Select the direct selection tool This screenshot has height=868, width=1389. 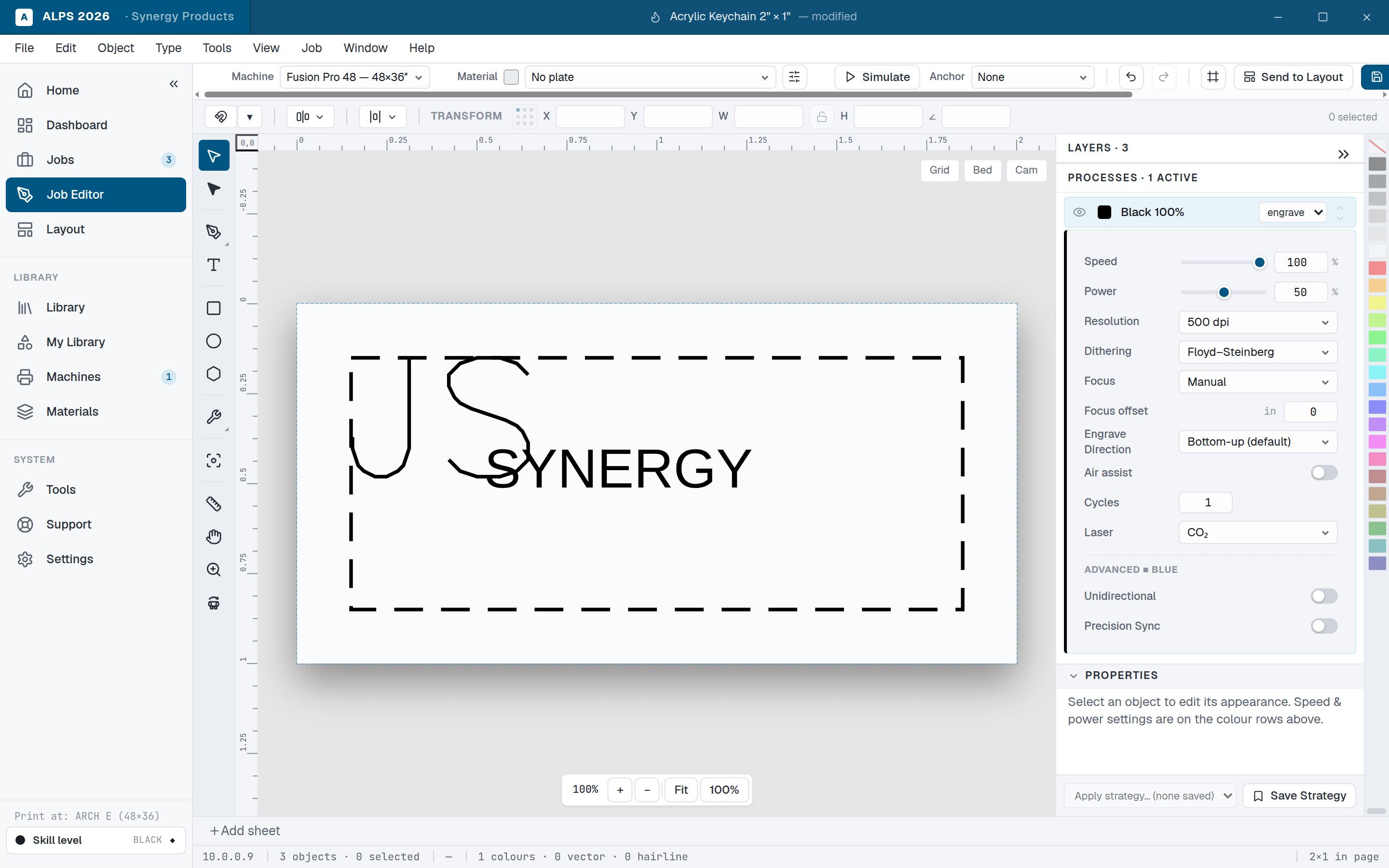[x=214, y=189]
